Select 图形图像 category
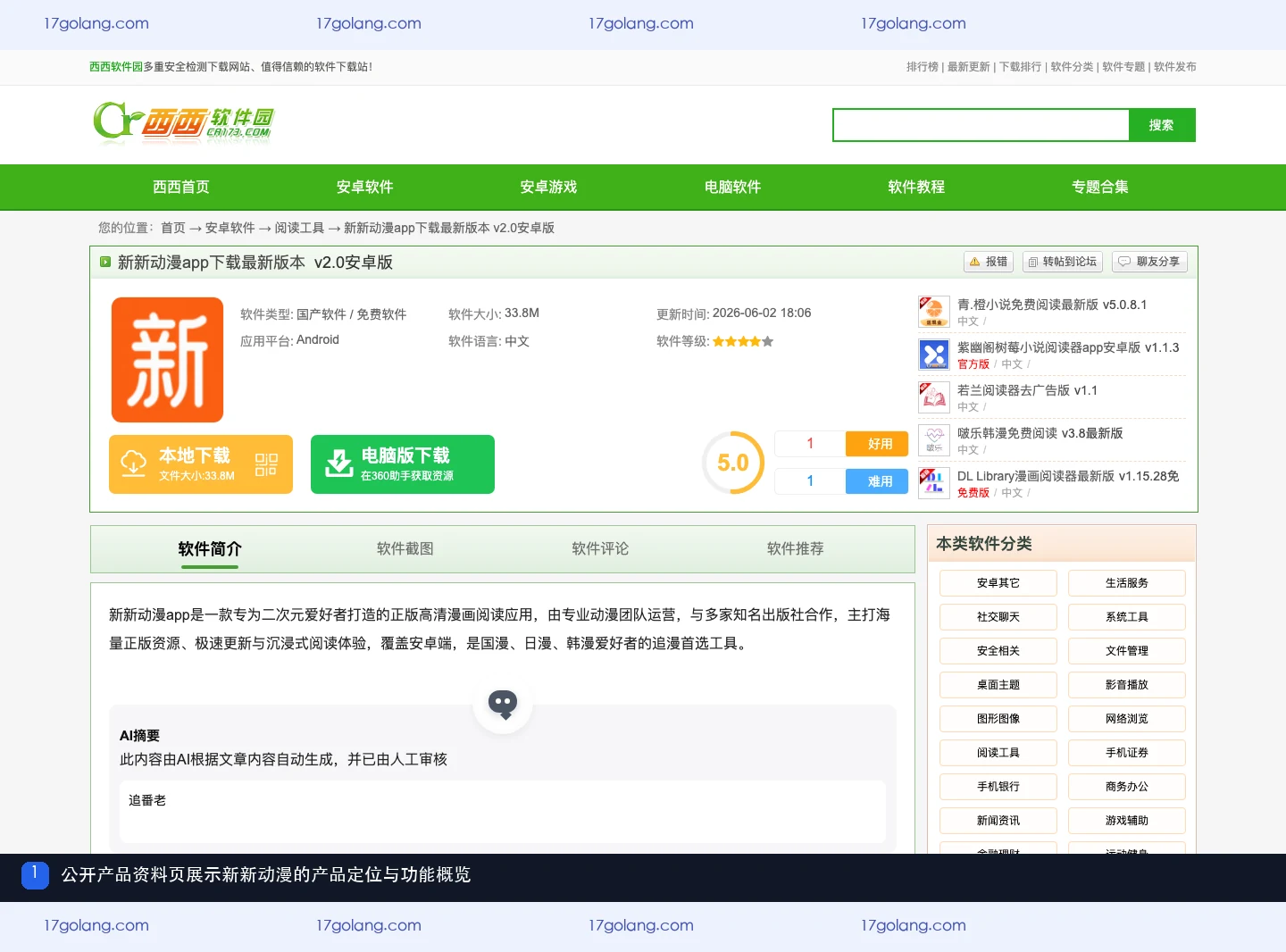This screenshot has width=1286, height=952. point(998,719)
